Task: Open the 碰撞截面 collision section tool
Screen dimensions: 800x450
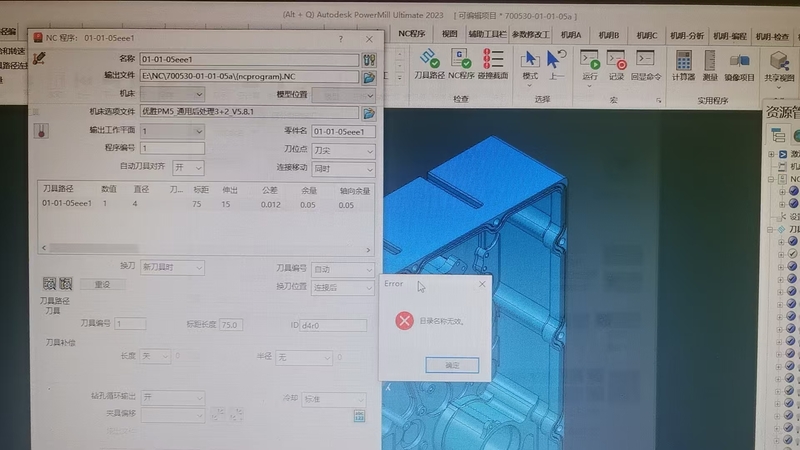Action: (492, 59)
